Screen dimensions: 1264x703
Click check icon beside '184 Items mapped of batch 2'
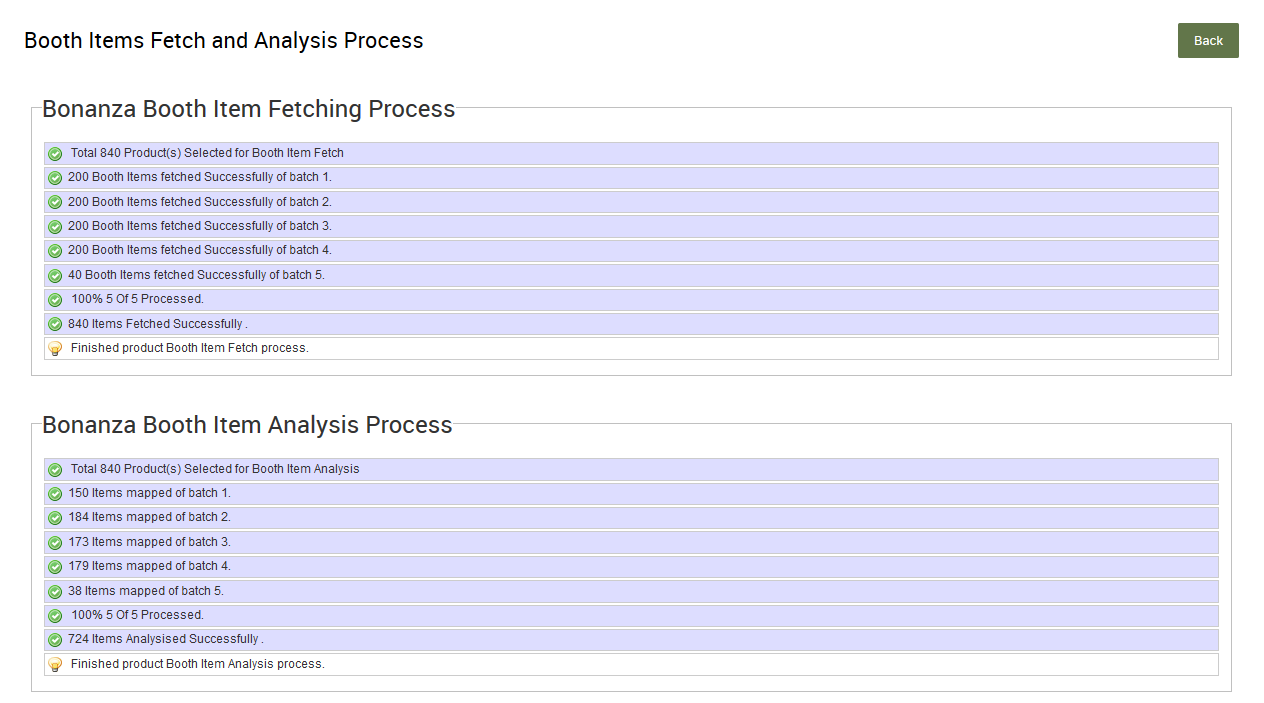pyautogui.click(x=55, y=518)
